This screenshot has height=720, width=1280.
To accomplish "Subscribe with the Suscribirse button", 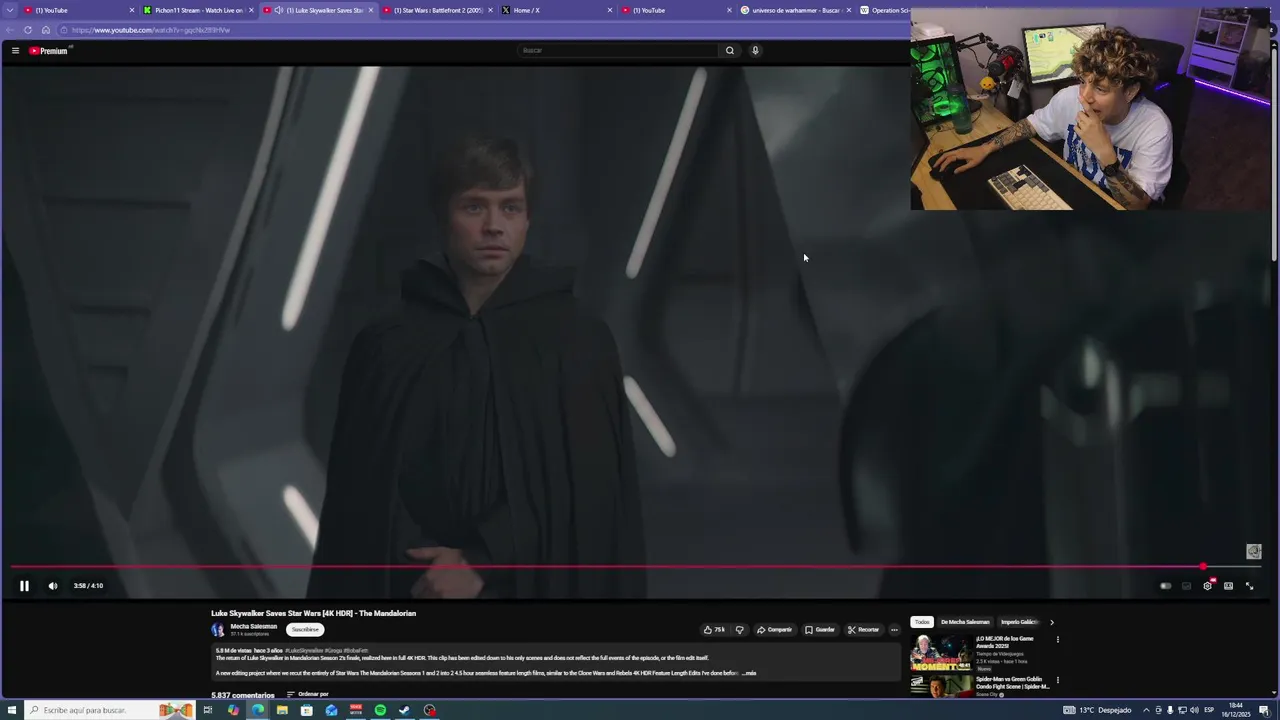I will [305, 630].
